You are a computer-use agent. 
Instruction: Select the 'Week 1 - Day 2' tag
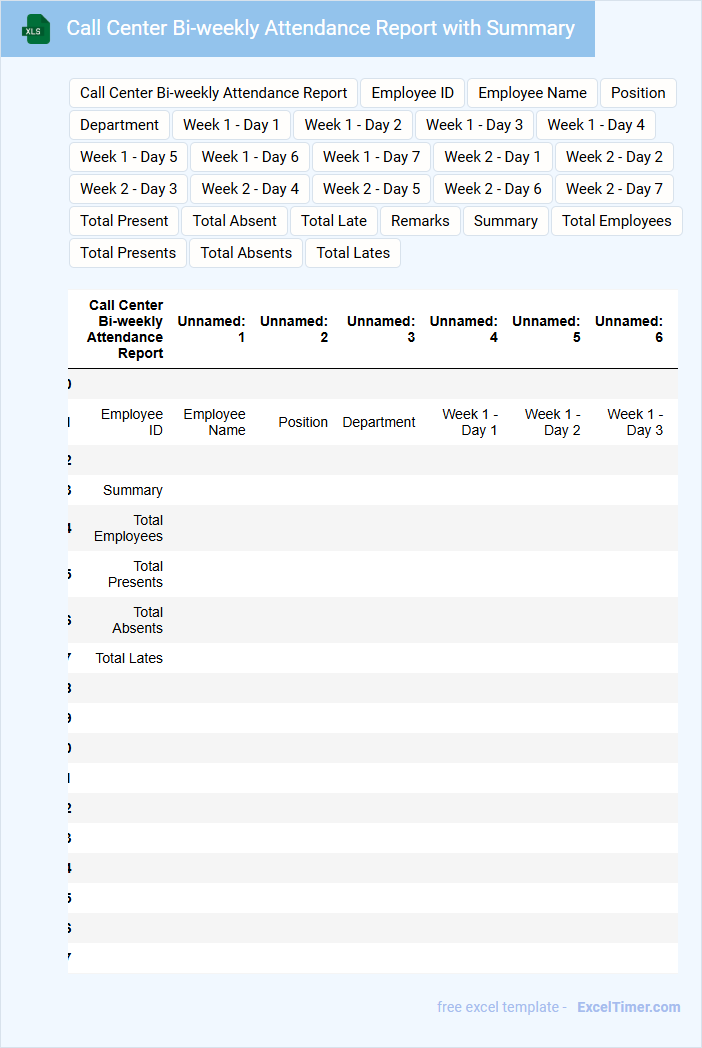[x=353, y=125]
